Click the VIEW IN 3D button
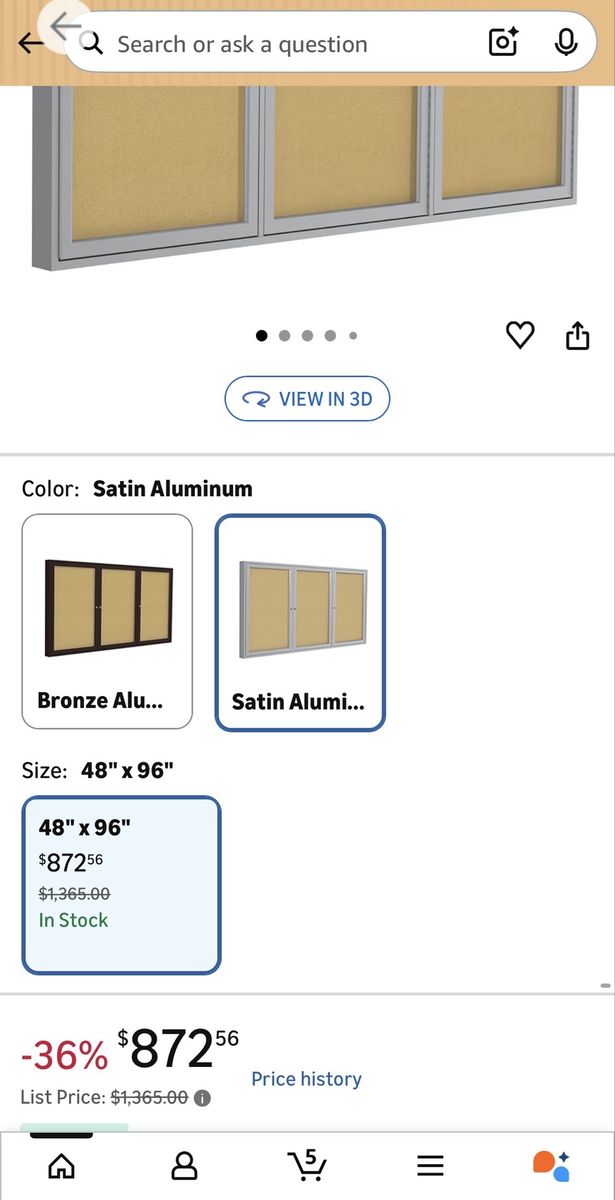Image resolution: width=615 pixels, height=1200 pixels. point(307,399)
